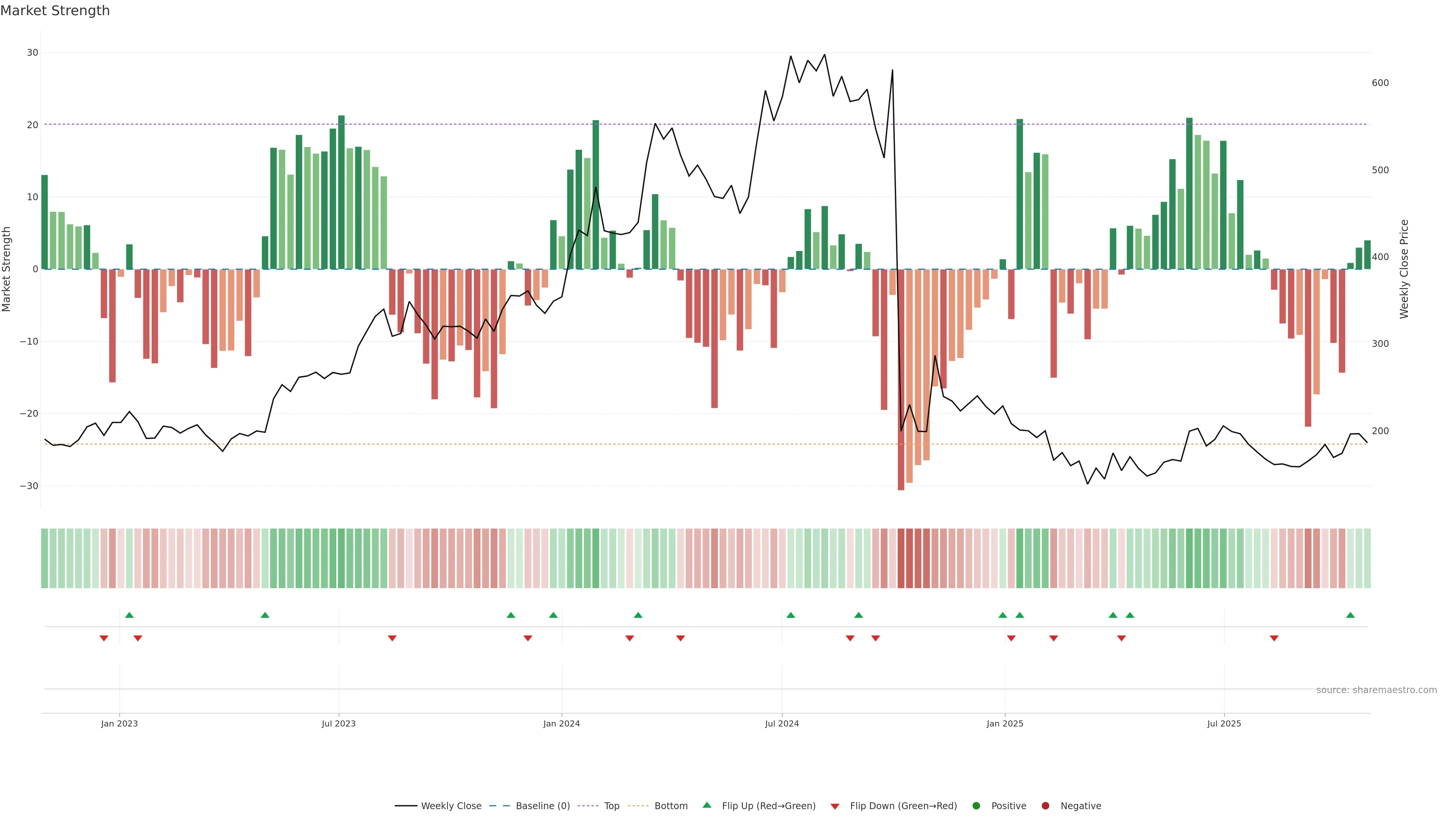This screenshot has height=819, width=1456.
Task: Click the Jul 2025 x-axis label
Action: (x=1224, y=723)
